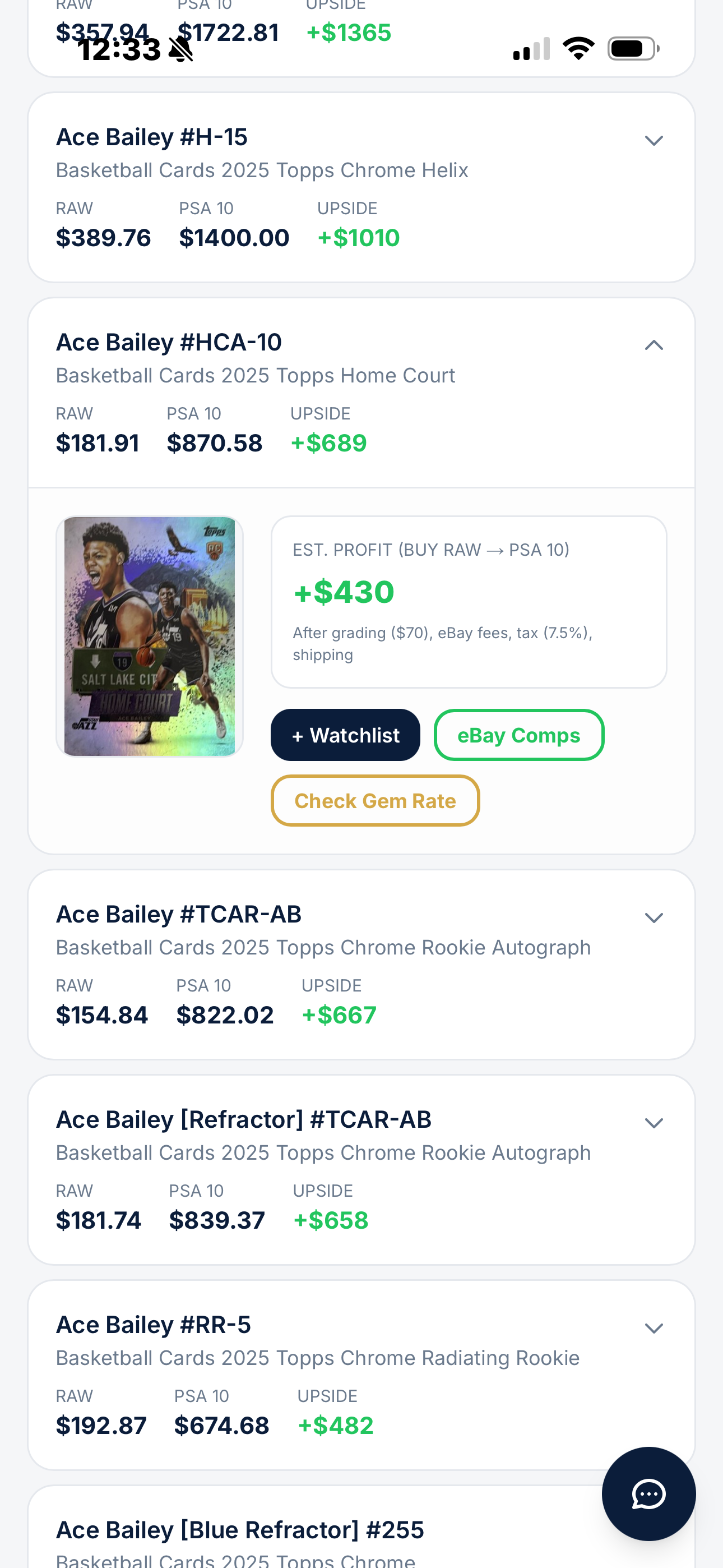This screenshot has height=1568, width=723.
Task: Expand the Ace Bailey #TCAR-AB card
Action: (x=654, y=917)
